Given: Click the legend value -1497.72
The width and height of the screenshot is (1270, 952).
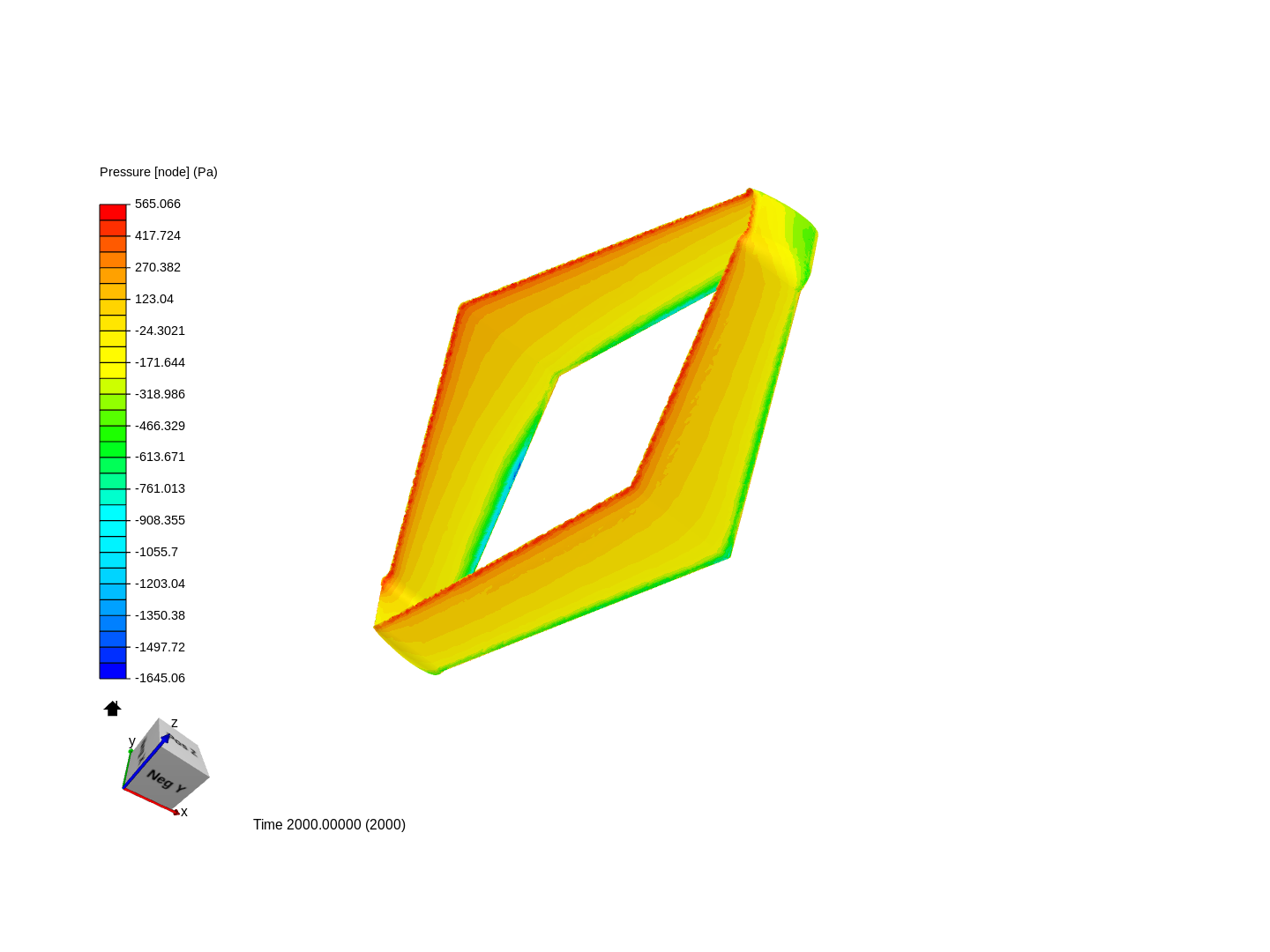Looking at the screenshot, I should point(160,647).
